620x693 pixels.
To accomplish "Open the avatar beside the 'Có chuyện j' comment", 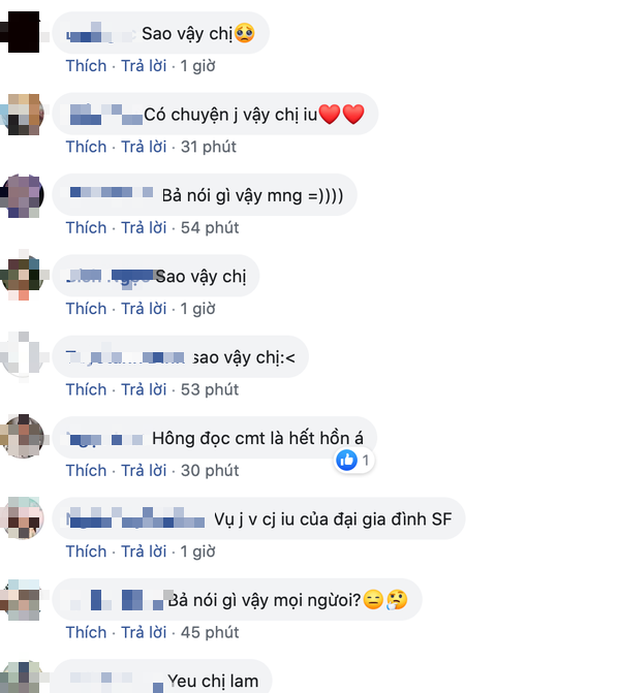I will [22, 114].
